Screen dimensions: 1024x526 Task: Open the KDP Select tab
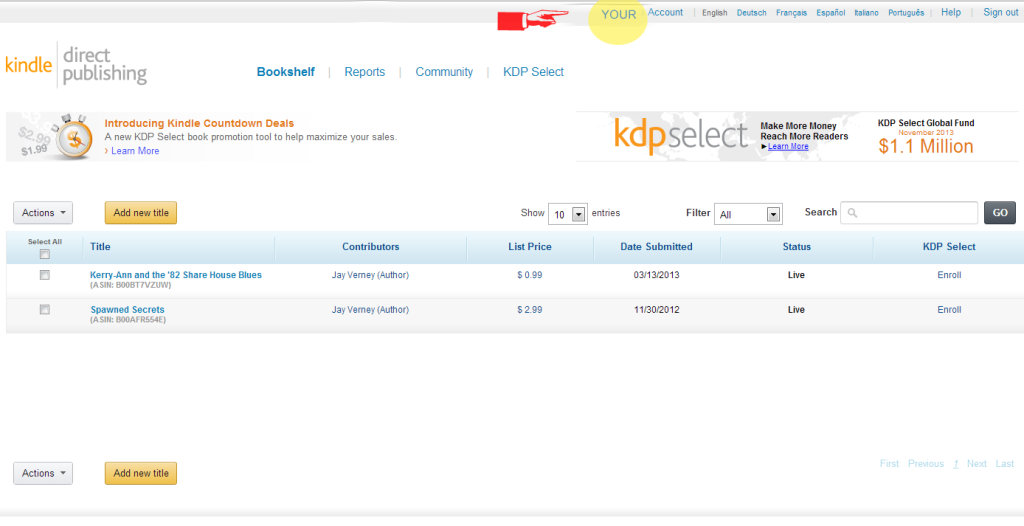pos(533,72)
